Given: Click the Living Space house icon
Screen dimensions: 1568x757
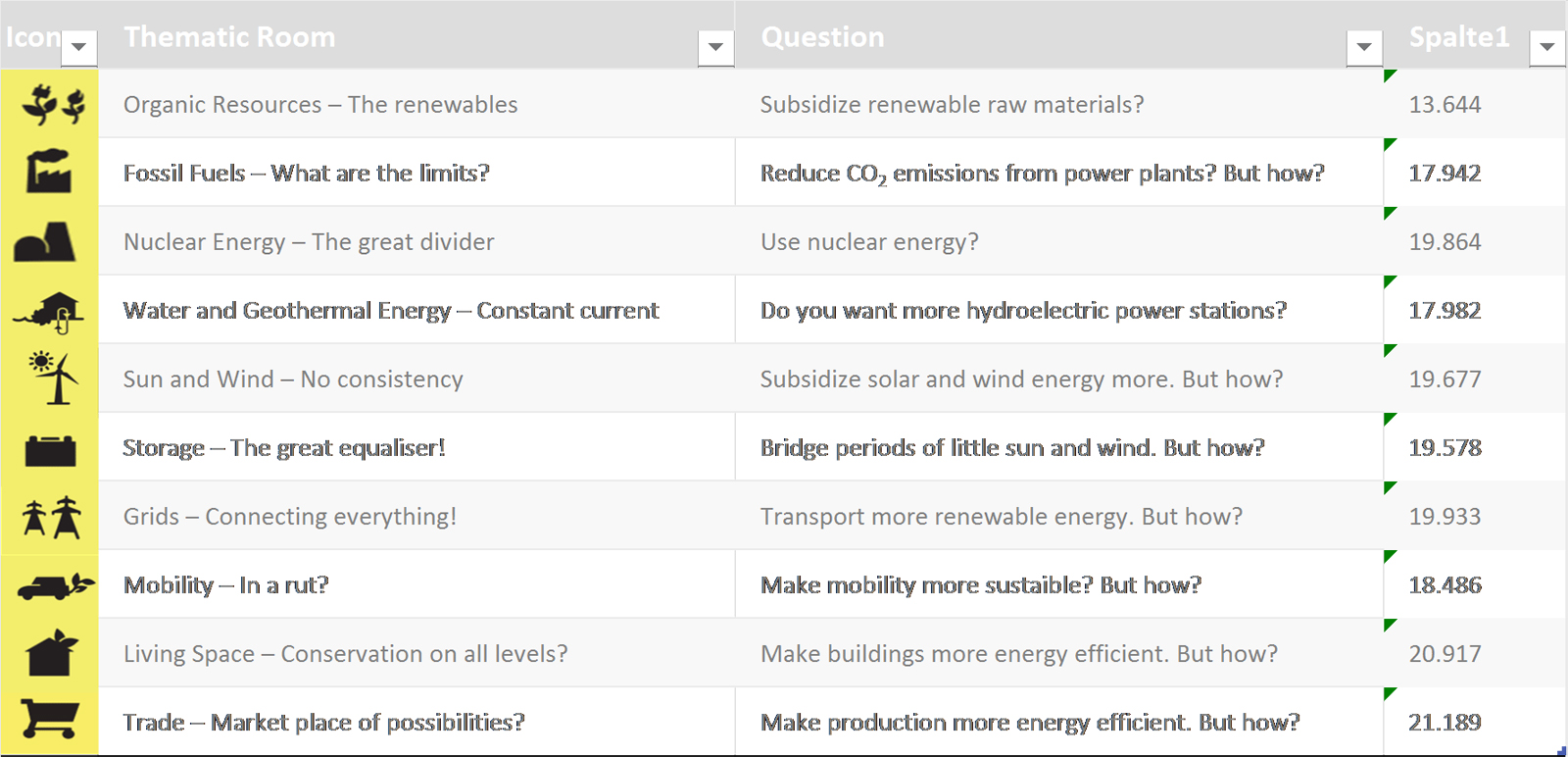Looking at the screenshot, I should [52, 653].
